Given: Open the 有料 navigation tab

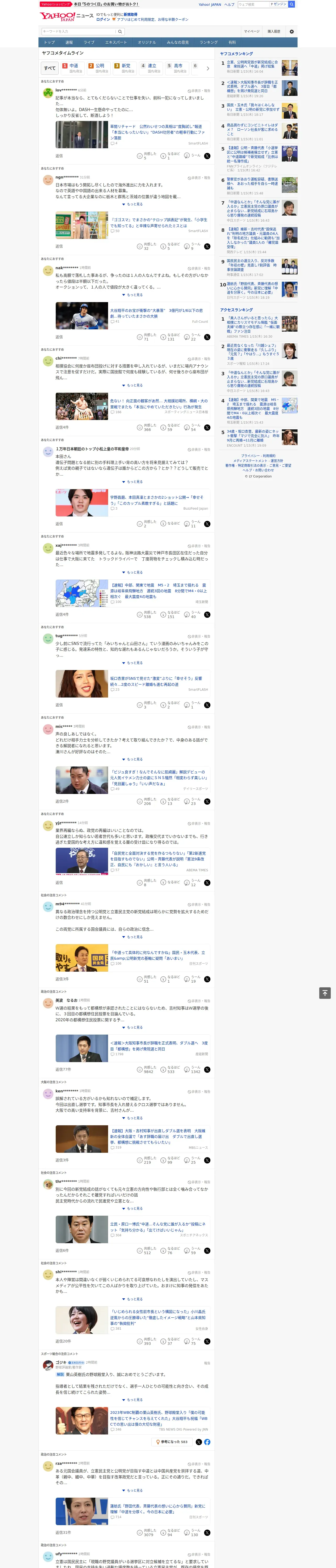Looking at the screenshot, I should tap(232, 43).
